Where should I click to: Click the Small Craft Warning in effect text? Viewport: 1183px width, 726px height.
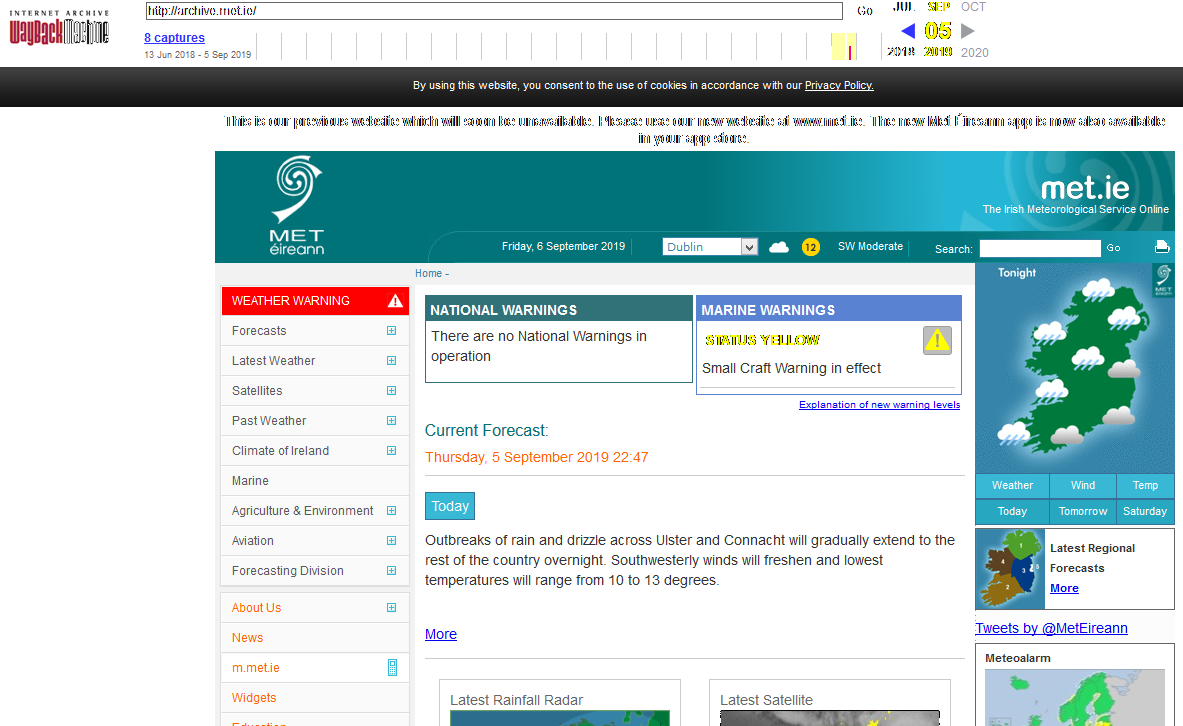pyautogui.click(x=791, y=368)
